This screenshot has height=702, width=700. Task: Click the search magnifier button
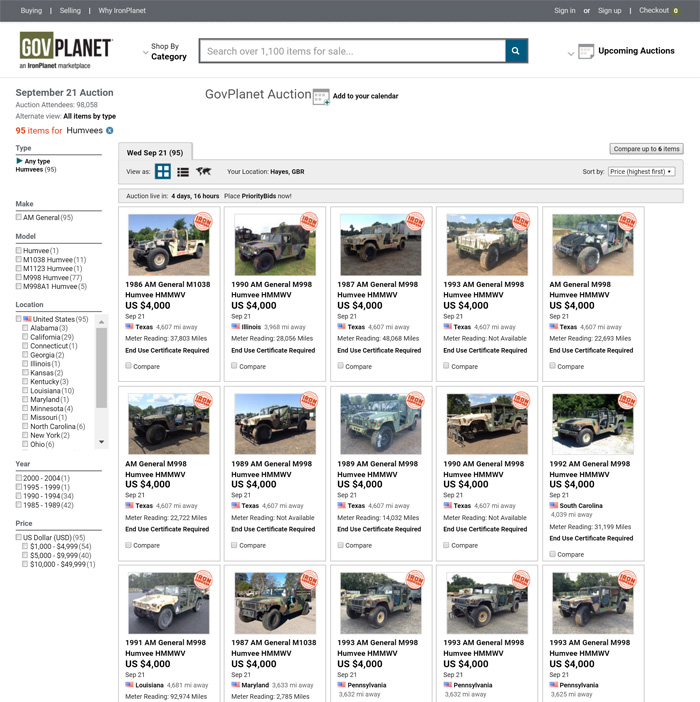pos(516,51)
